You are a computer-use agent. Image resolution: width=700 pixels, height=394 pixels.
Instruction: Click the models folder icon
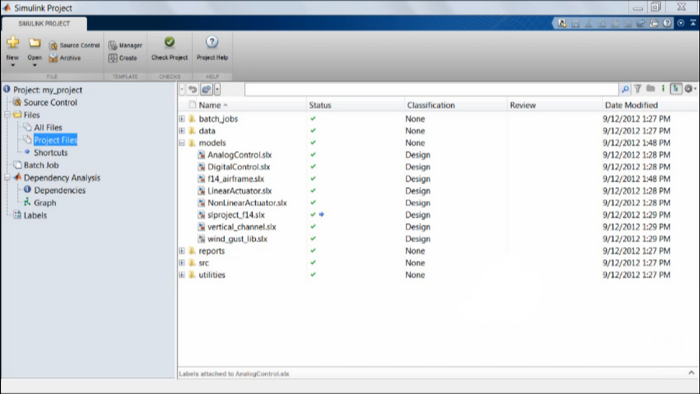pyautogui.click(x=192, y=143)
